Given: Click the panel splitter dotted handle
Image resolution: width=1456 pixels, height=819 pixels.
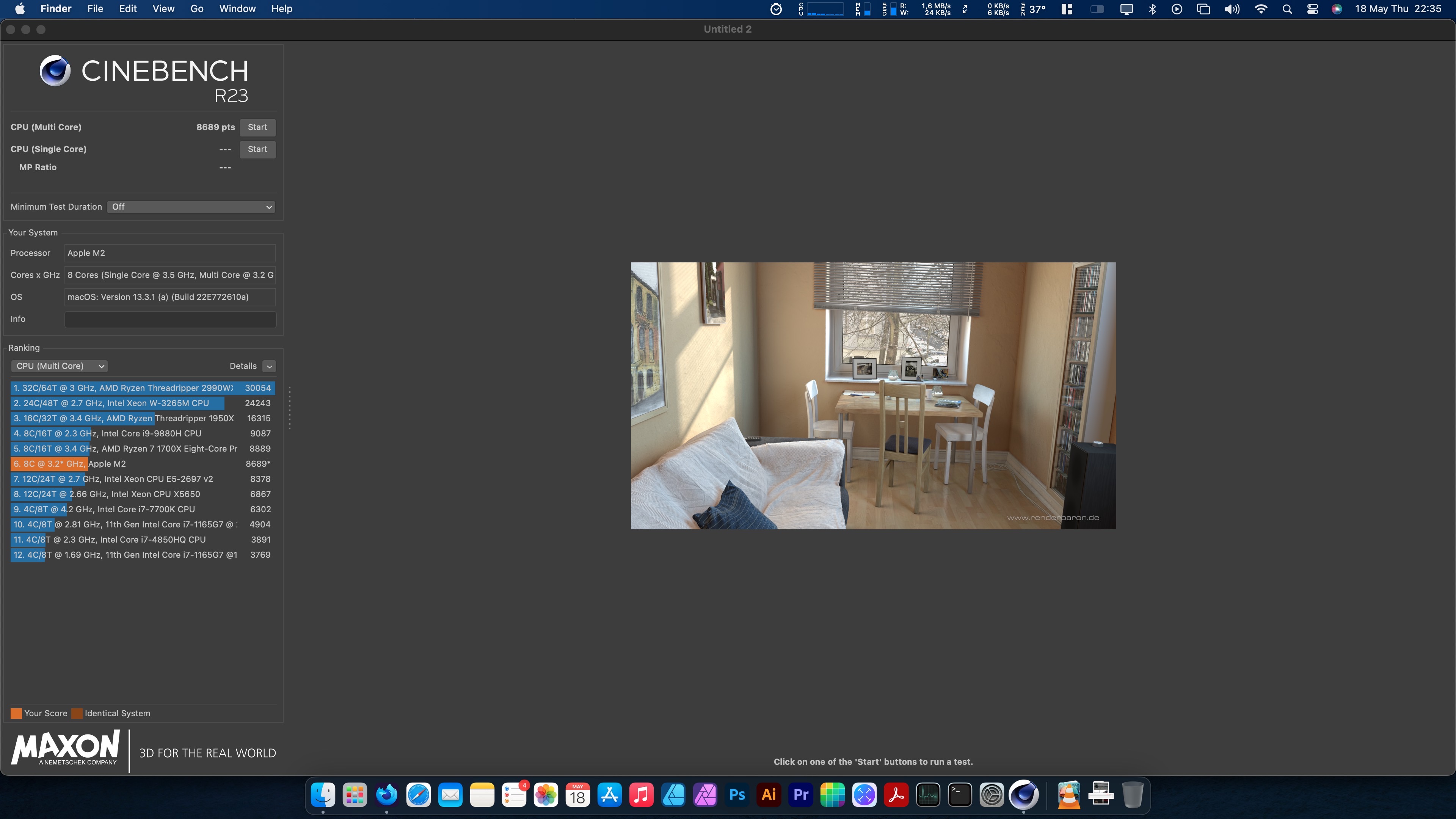Looking at the screenshot, I should pos(289,408).
